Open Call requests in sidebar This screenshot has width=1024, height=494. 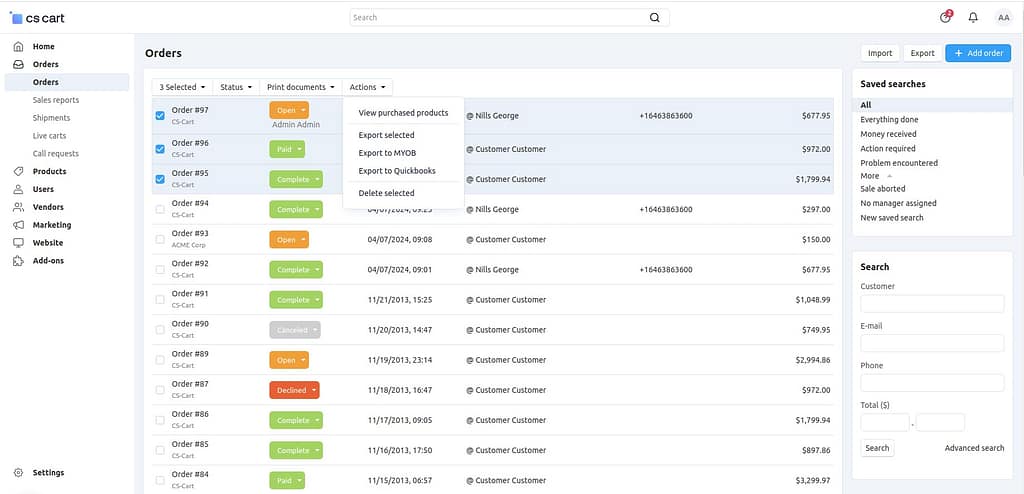click(x=56, y=154)
